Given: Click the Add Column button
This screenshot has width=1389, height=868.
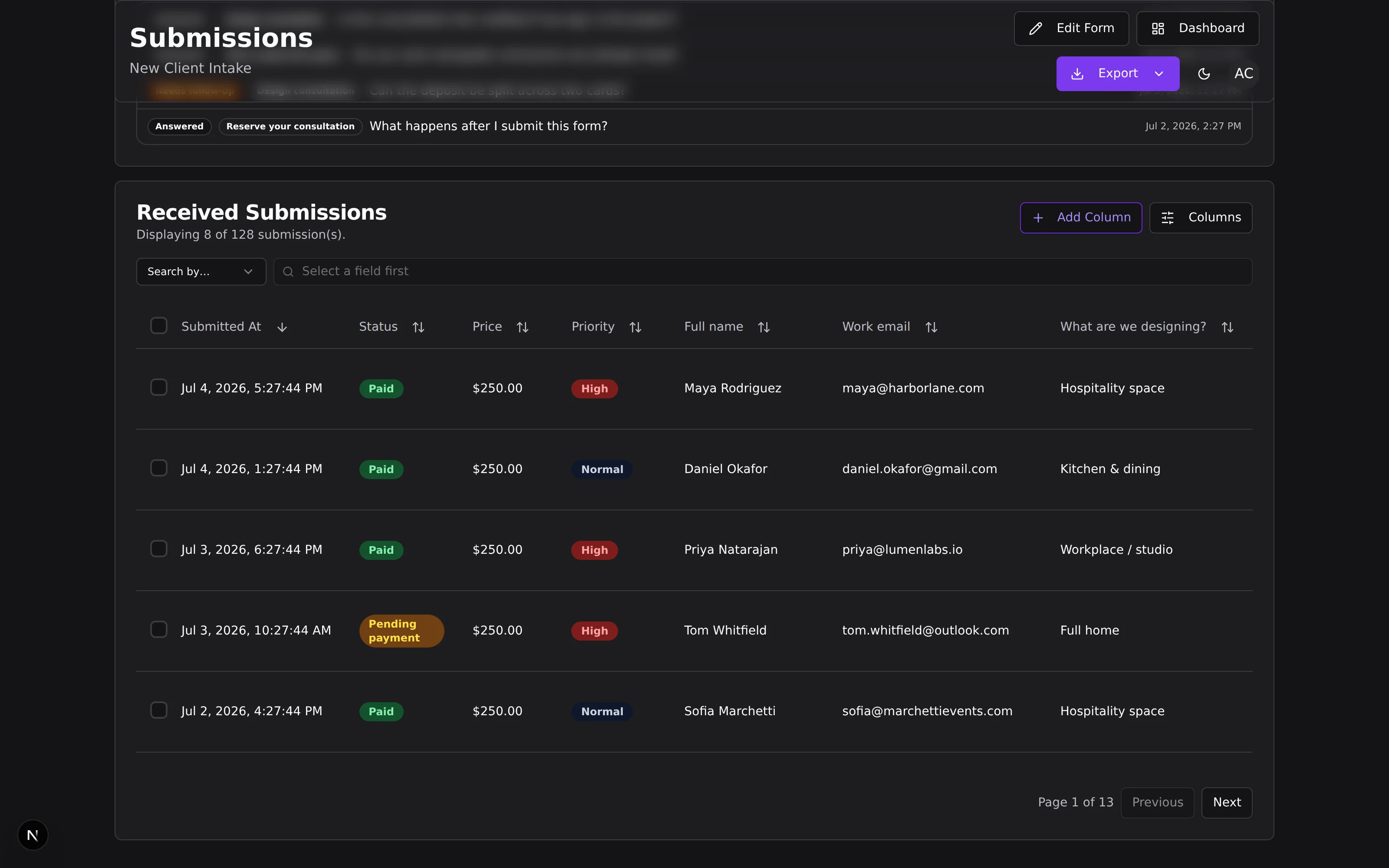Looking at the screenshot, I should click(x=1081, y=217).
